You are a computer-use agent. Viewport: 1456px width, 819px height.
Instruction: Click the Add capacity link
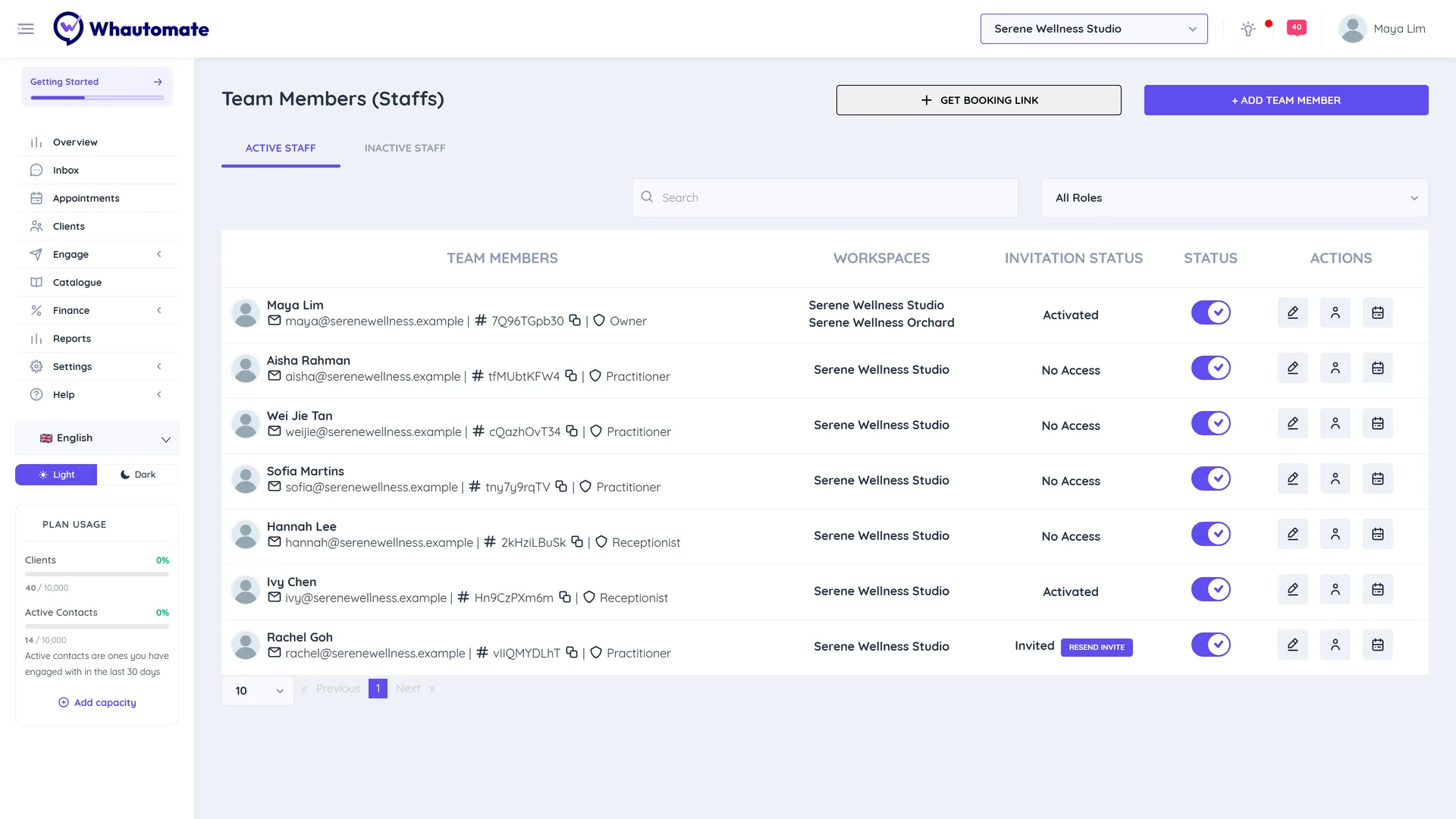[97, 702]
